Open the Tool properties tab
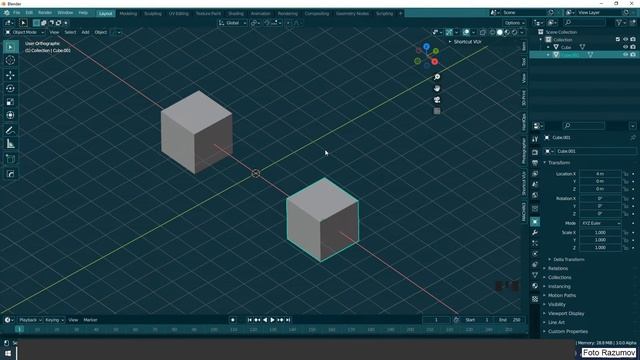The width and height of the screenshot is (640, 360). [x=535, y=140]
